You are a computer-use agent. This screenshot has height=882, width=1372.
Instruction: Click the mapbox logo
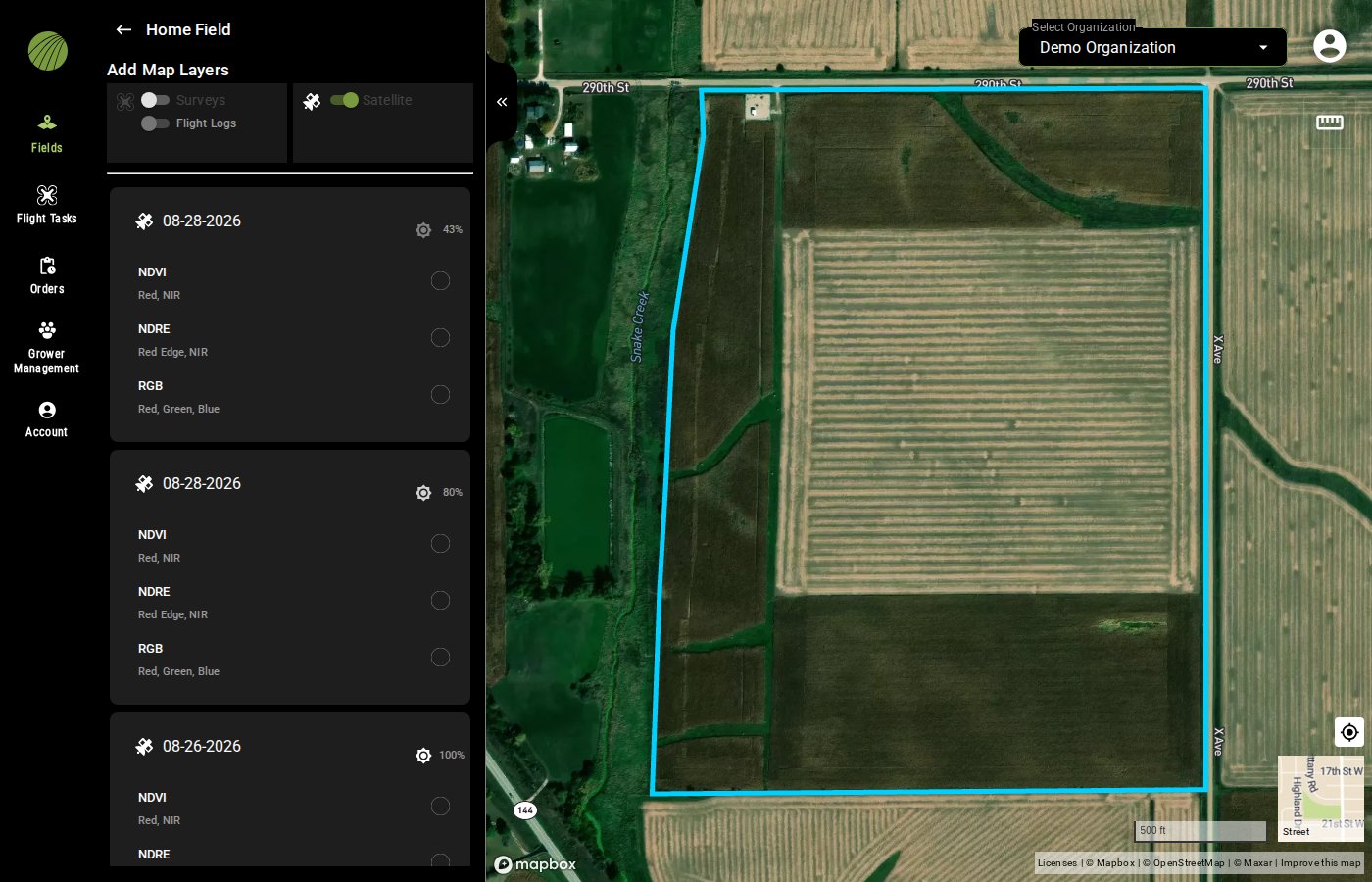[535, 864]
